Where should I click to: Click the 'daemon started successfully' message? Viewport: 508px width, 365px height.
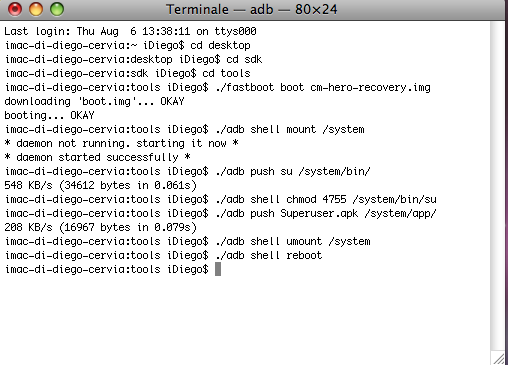[x=98, y=157]
